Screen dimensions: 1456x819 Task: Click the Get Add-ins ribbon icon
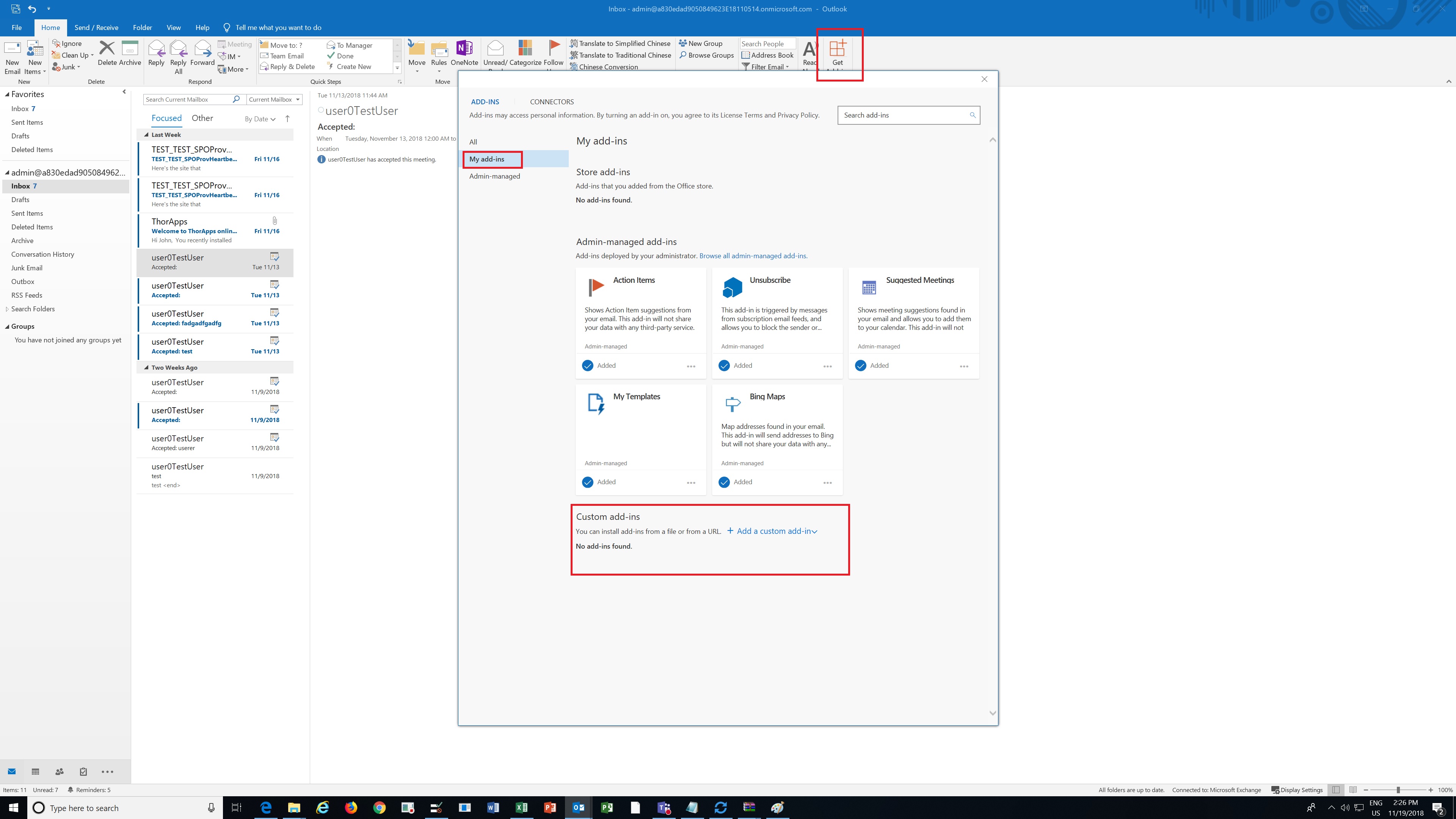click(837, 49)
